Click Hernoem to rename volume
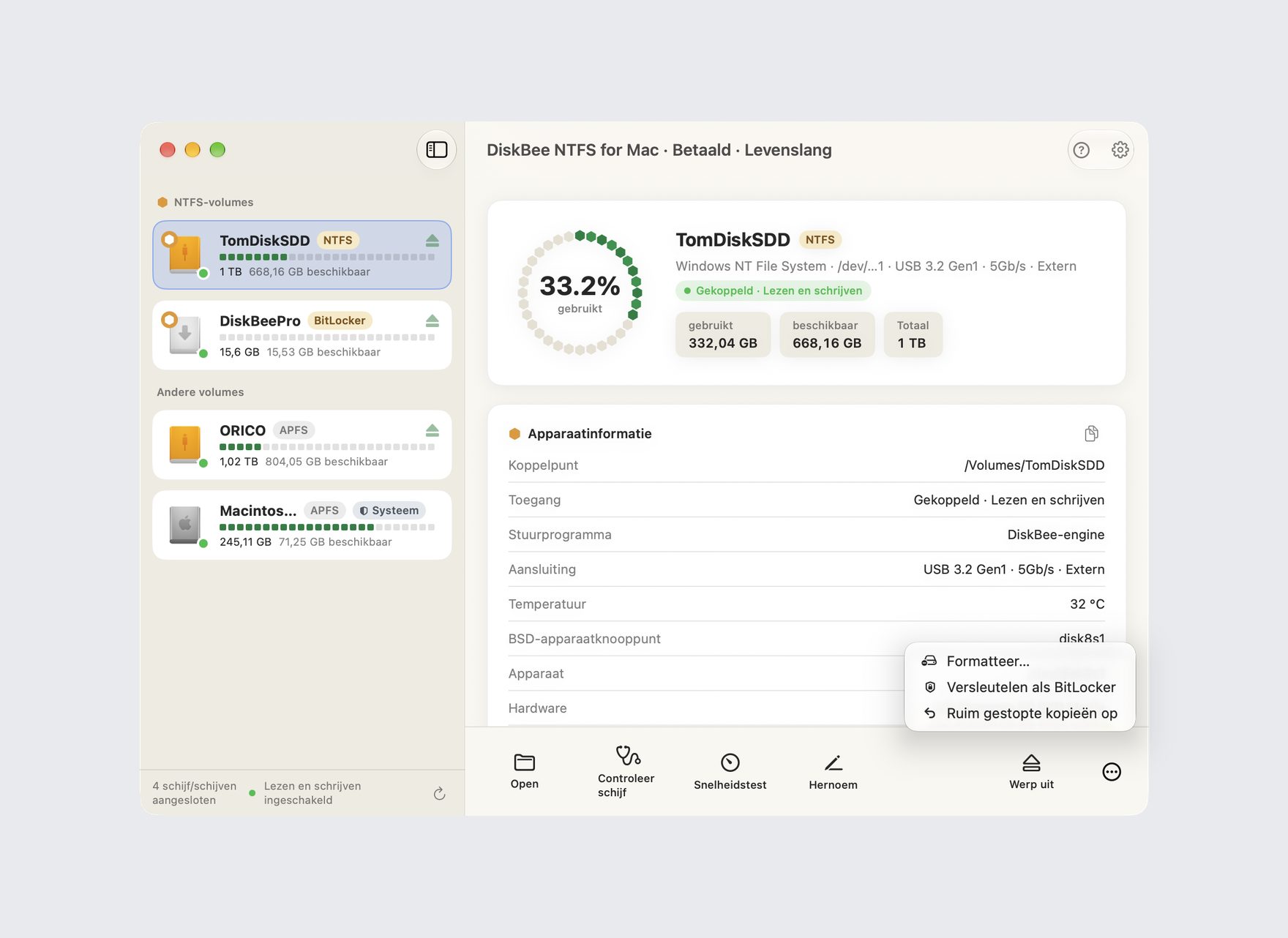Screen dimensions: 1288x938 point(833,771)
